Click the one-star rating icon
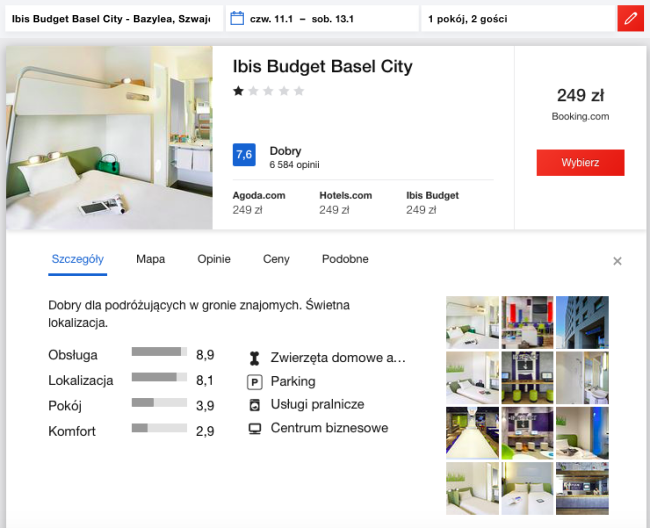The width and height of the screenshot is (650, 528). click(x=238, y=91)
